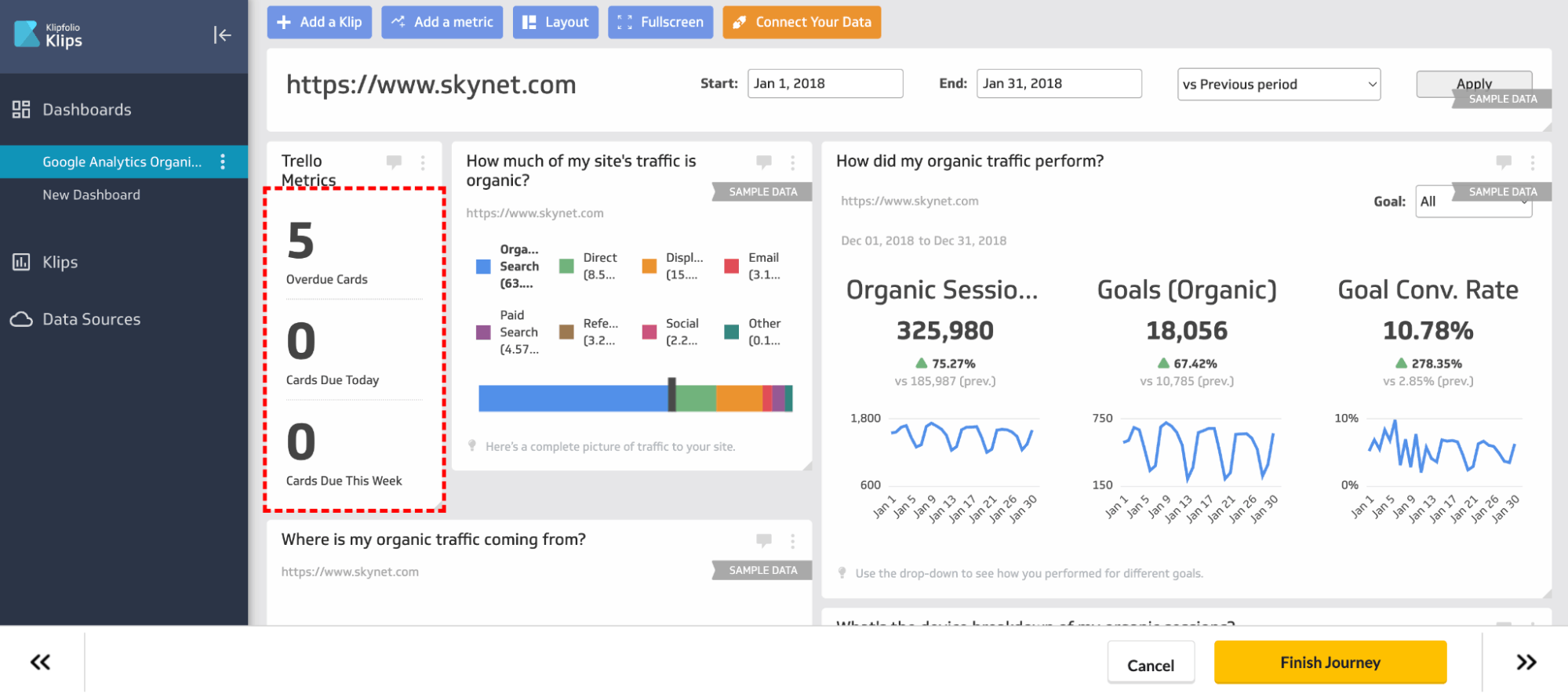This screenshot has height=697, width=1568.
Task: Select Google Analytics Organic dashboard
Action: click(122, 162)
